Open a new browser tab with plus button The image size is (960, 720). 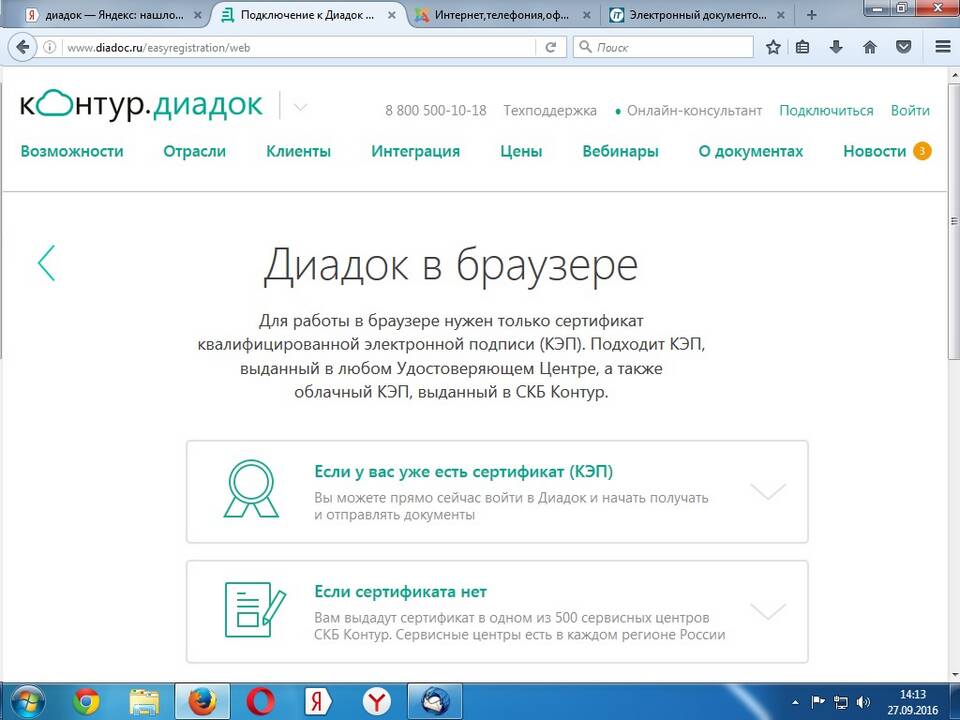(812, 16)
